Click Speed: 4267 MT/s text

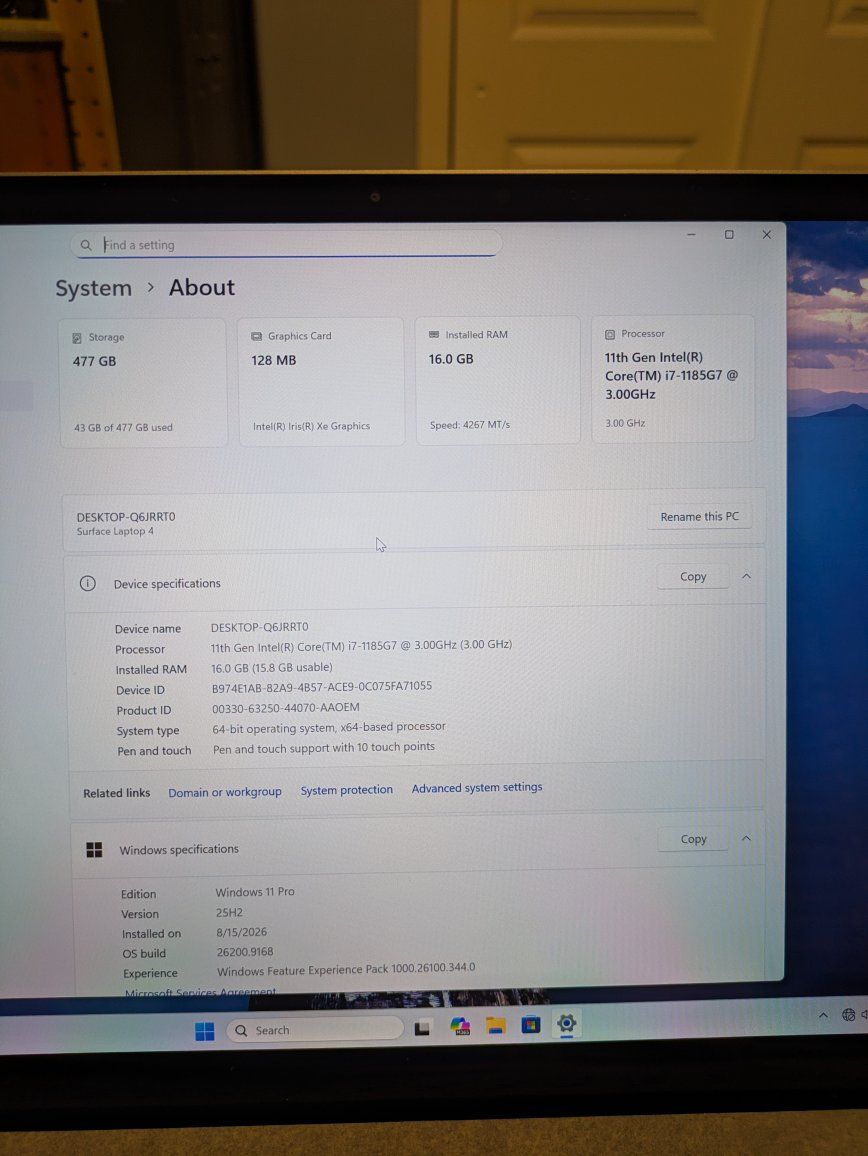coord(470,425)
